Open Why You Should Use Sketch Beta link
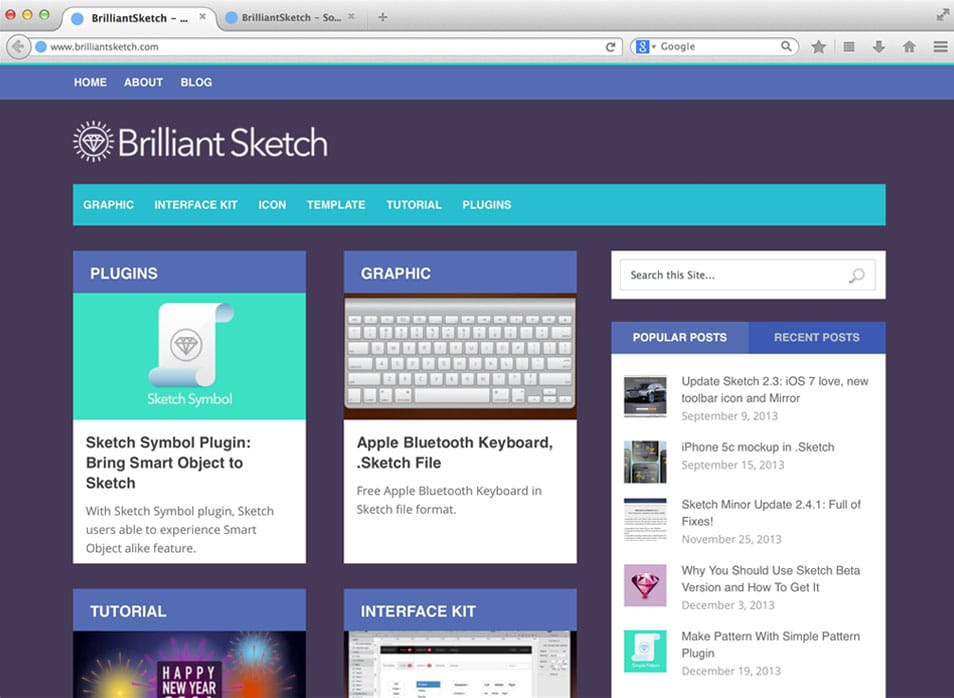This screenshot has height=698, width=954. pos(770,579)
